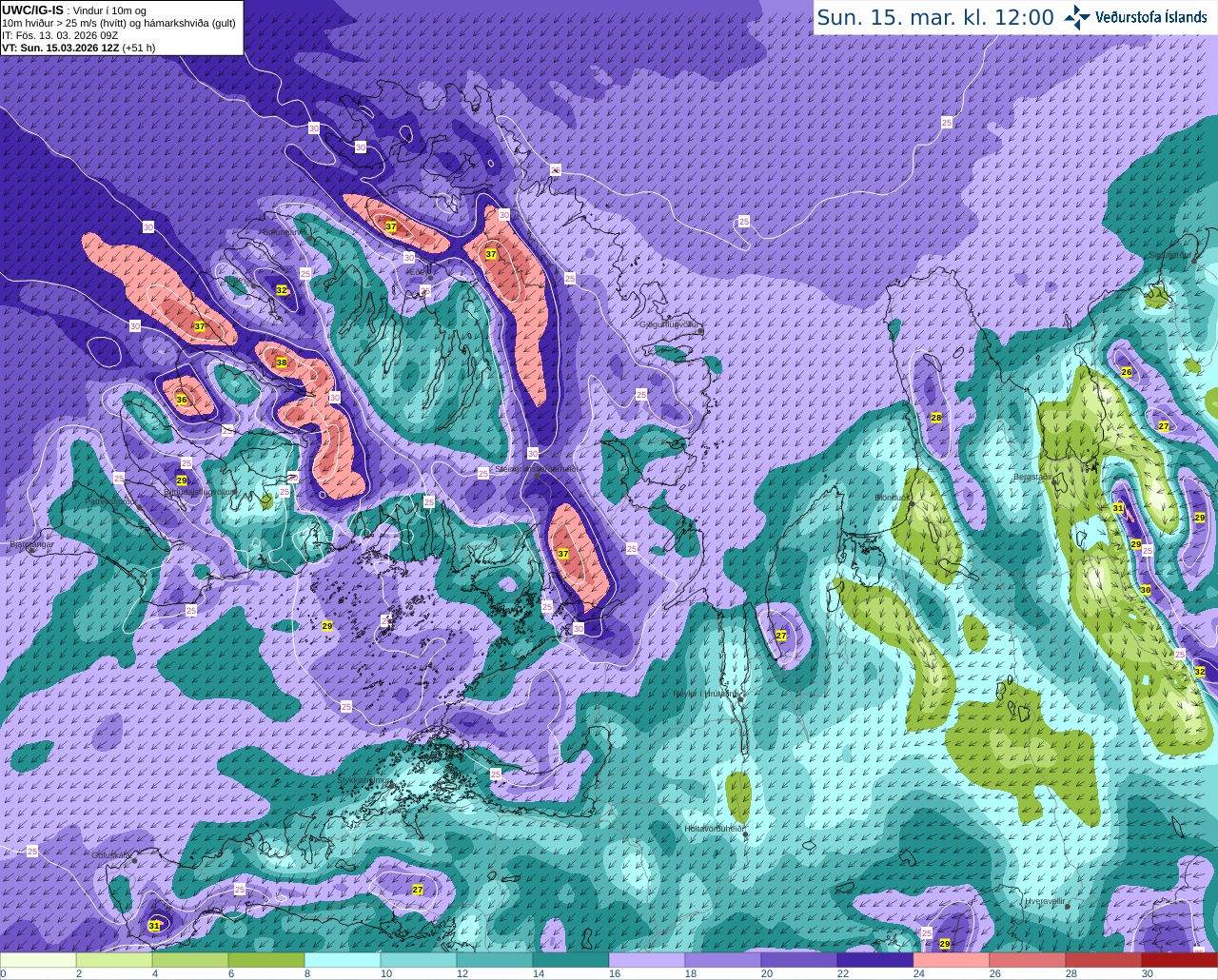1218x980 pixels.
Task: Click the Blönduós station label
Action: [894, 497]
